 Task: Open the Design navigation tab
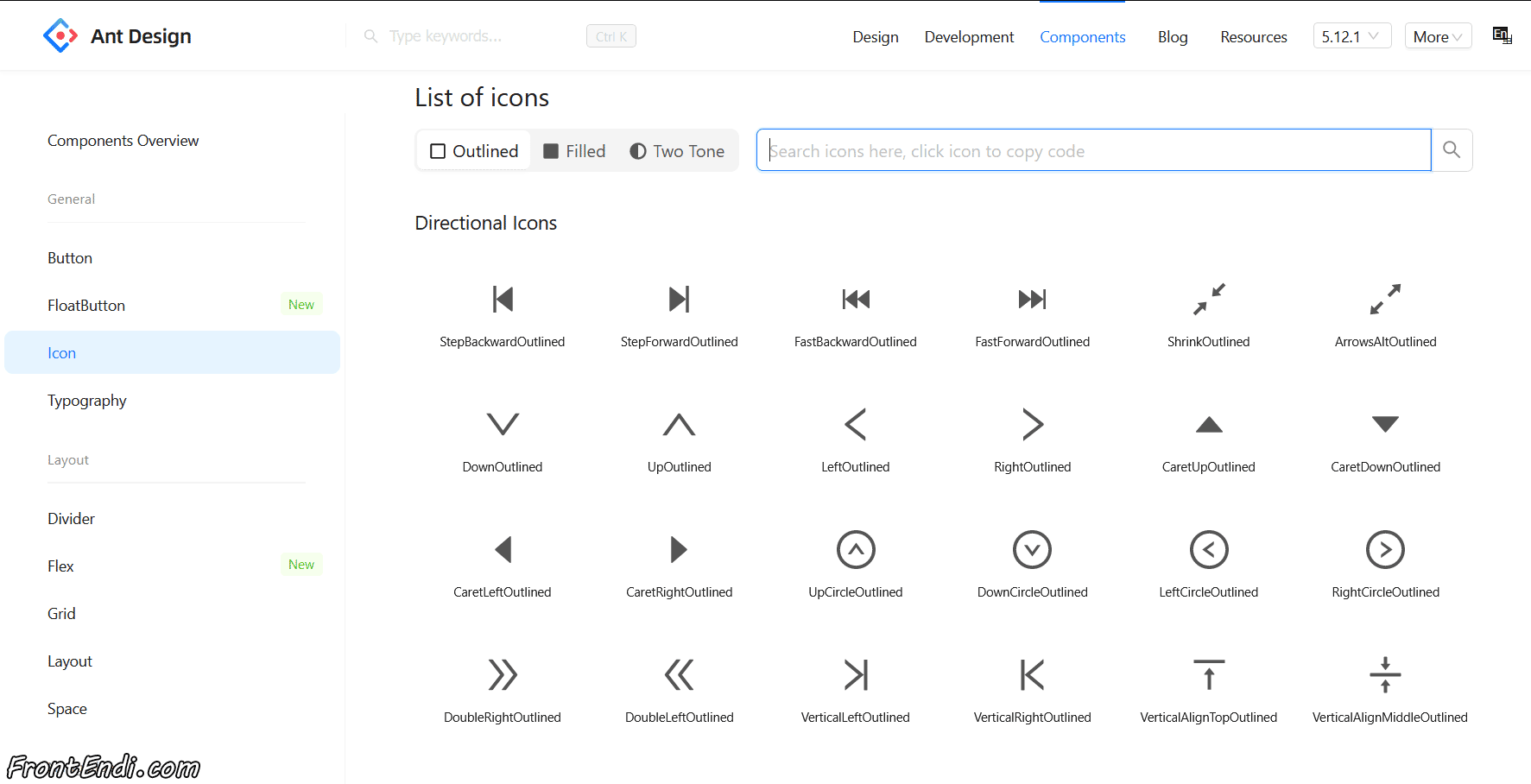876,37
